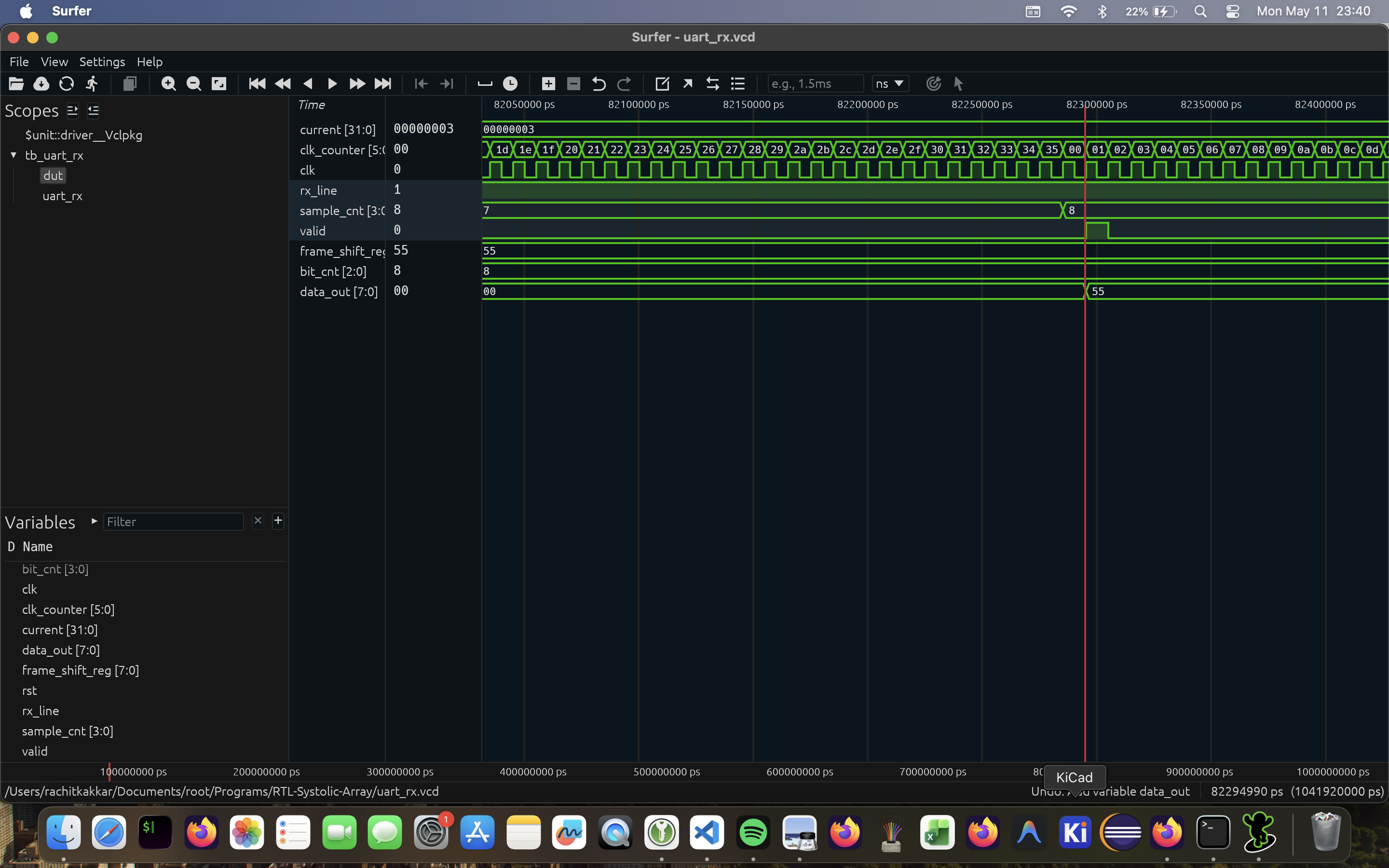
Task: Click the add timeline clock icon
Action: coord(510,84)
